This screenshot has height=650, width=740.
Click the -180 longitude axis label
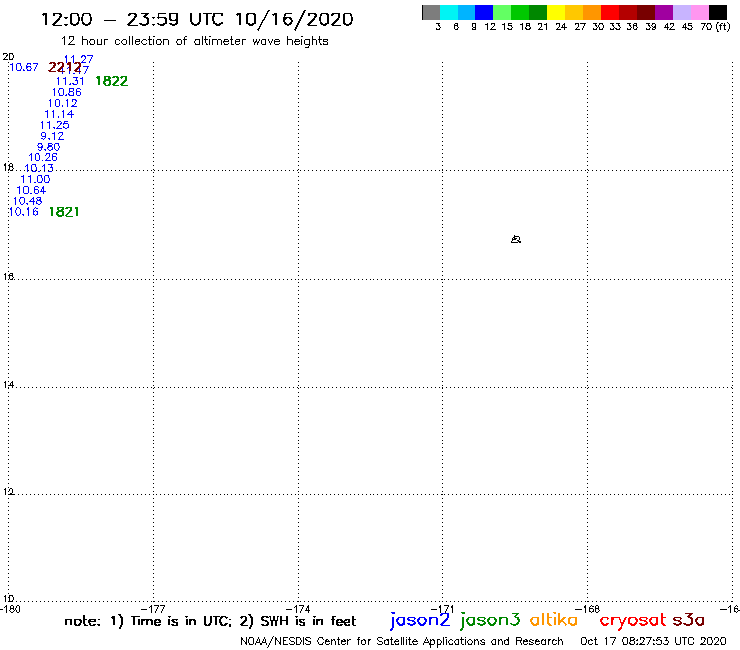tap(10, 609)
